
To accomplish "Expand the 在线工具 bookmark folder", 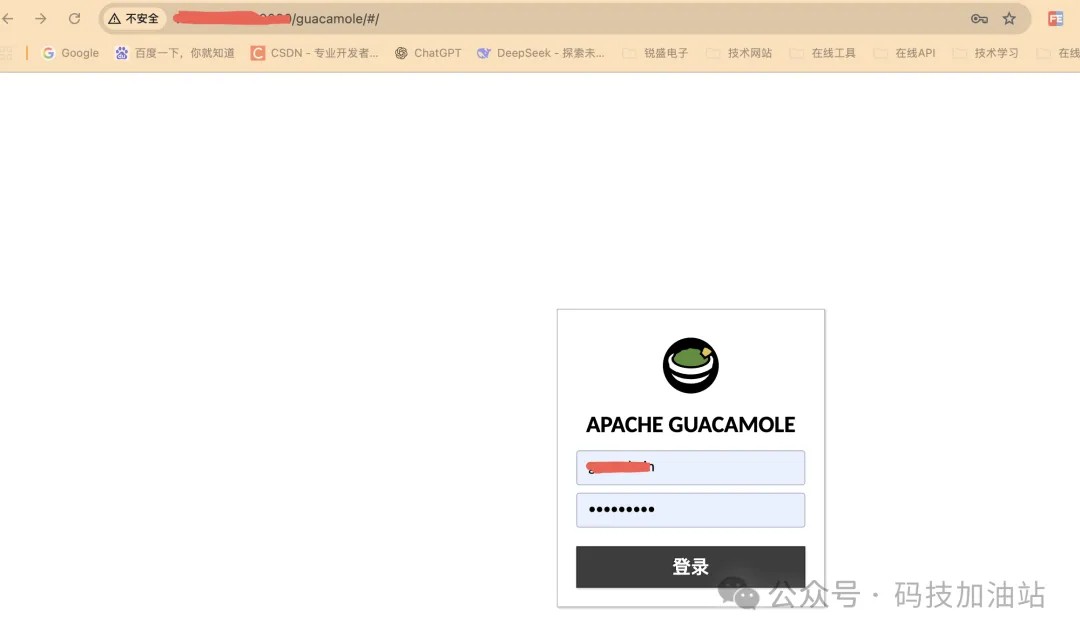I will (822, 53).
